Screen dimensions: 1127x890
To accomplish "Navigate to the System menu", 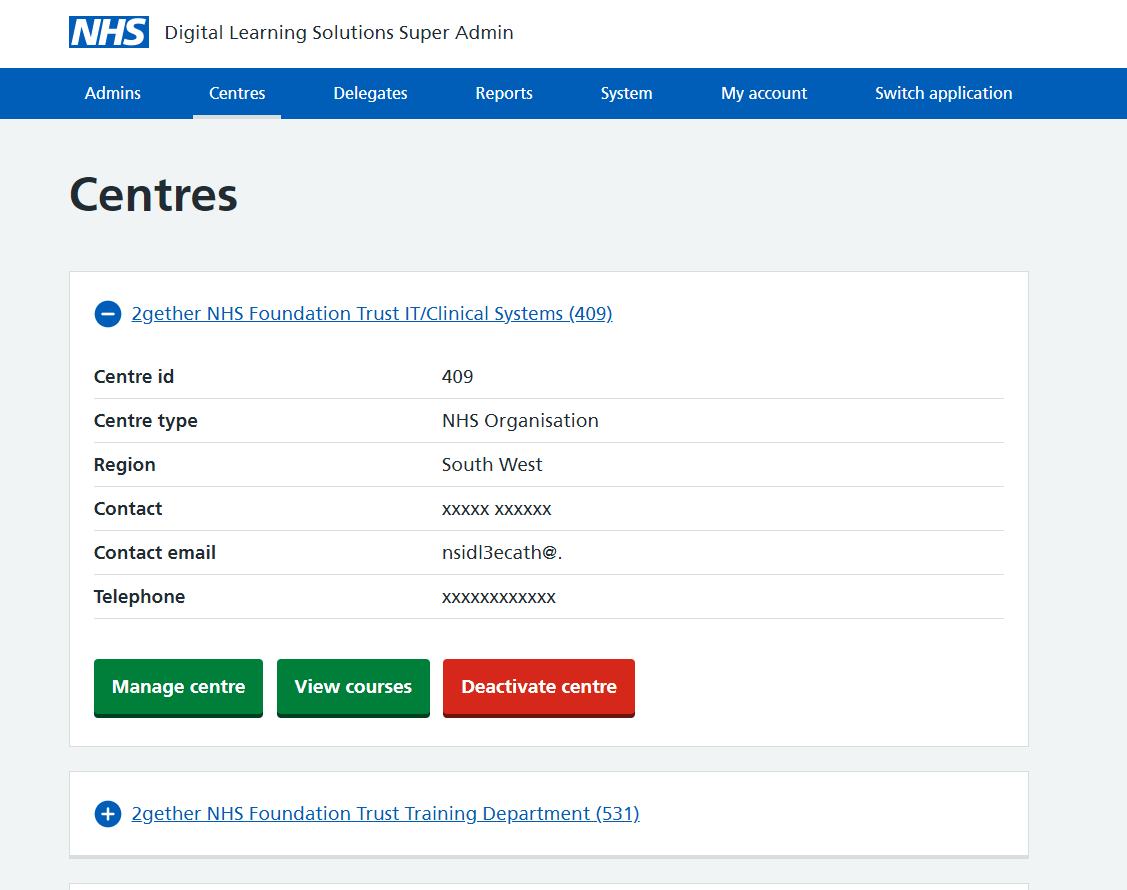I will [x=627, y=93].
